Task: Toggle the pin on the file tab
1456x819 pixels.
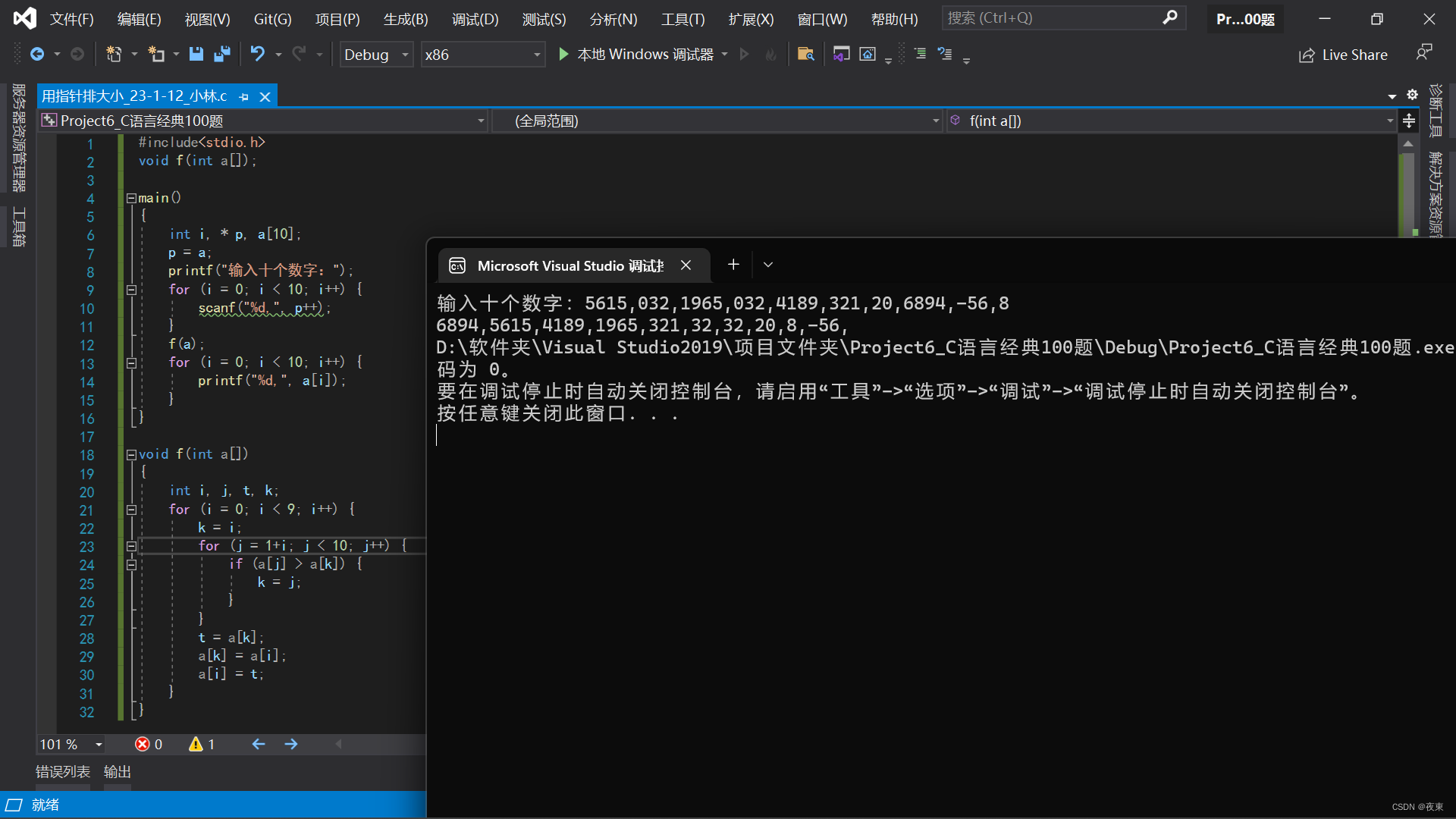Action: tap(243, 97)
